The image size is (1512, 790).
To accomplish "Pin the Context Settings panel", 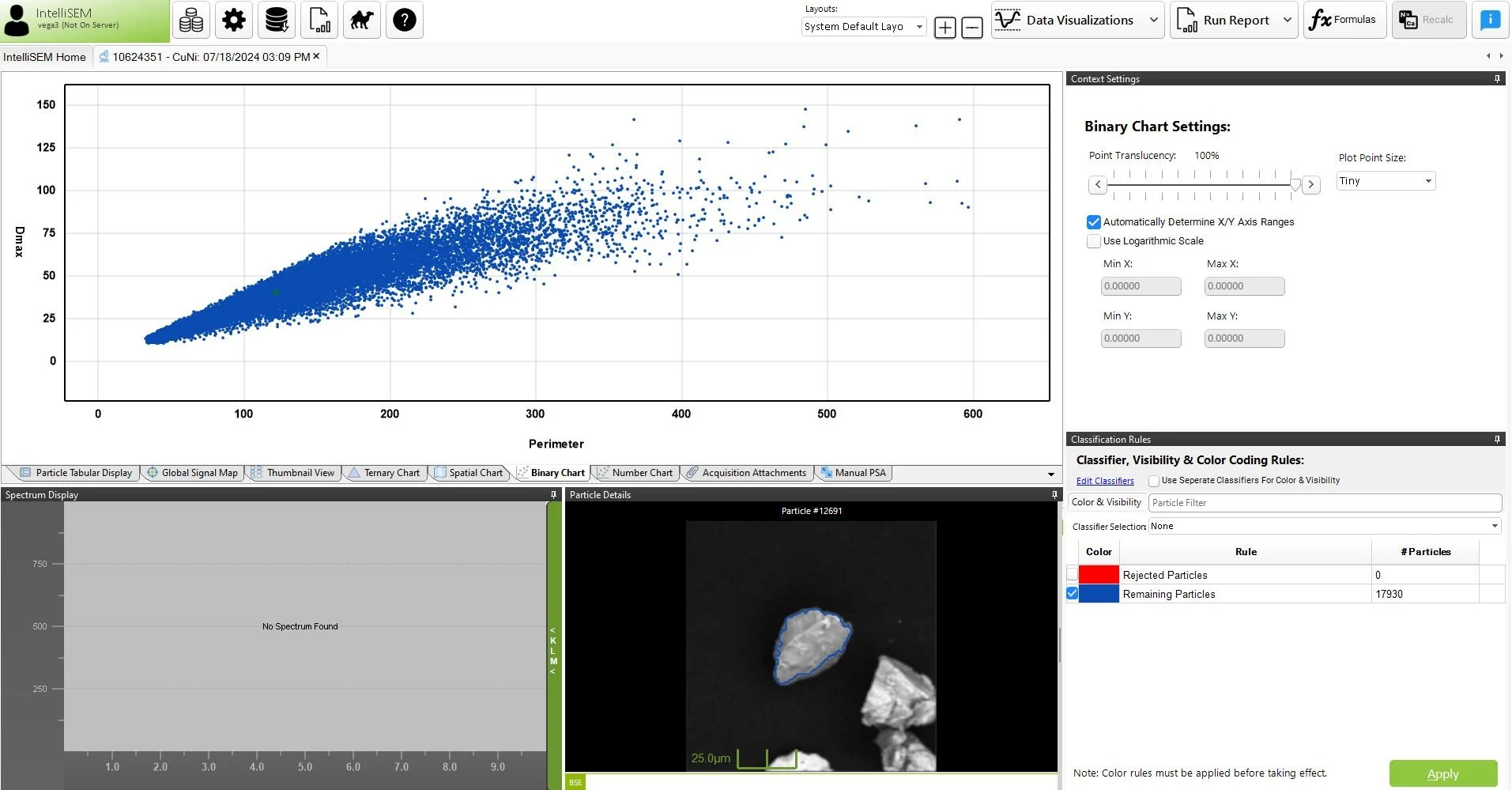I will pyautogui.click(x=1497, y=78).
